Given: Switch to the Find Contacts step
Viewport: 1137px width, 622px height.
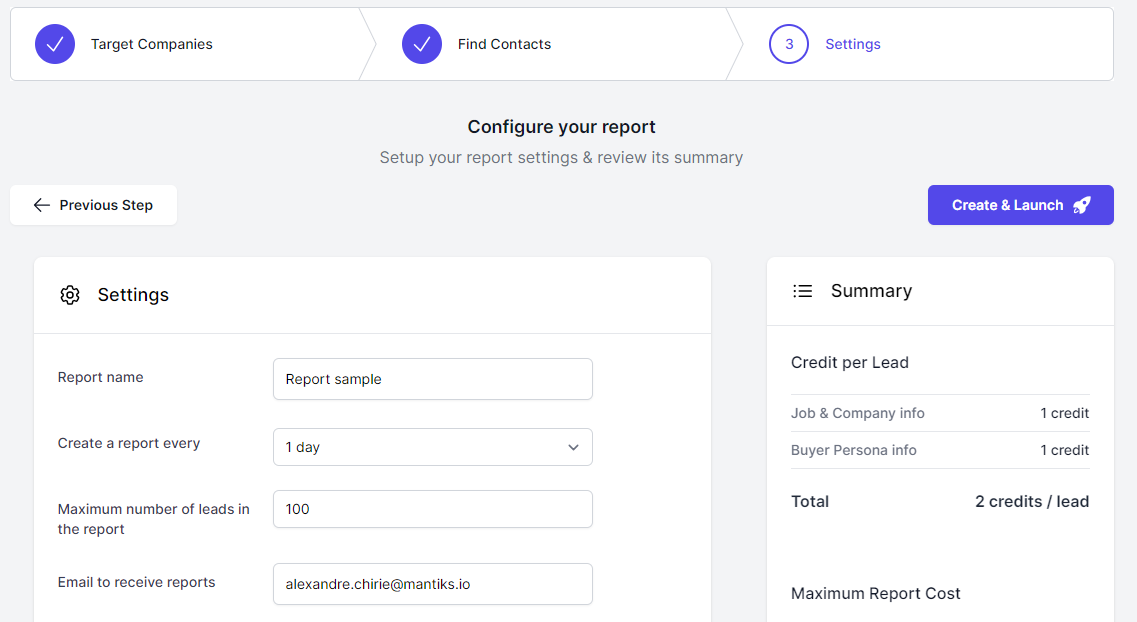Looking at the screenshot, I should click(x=504, y=44).
